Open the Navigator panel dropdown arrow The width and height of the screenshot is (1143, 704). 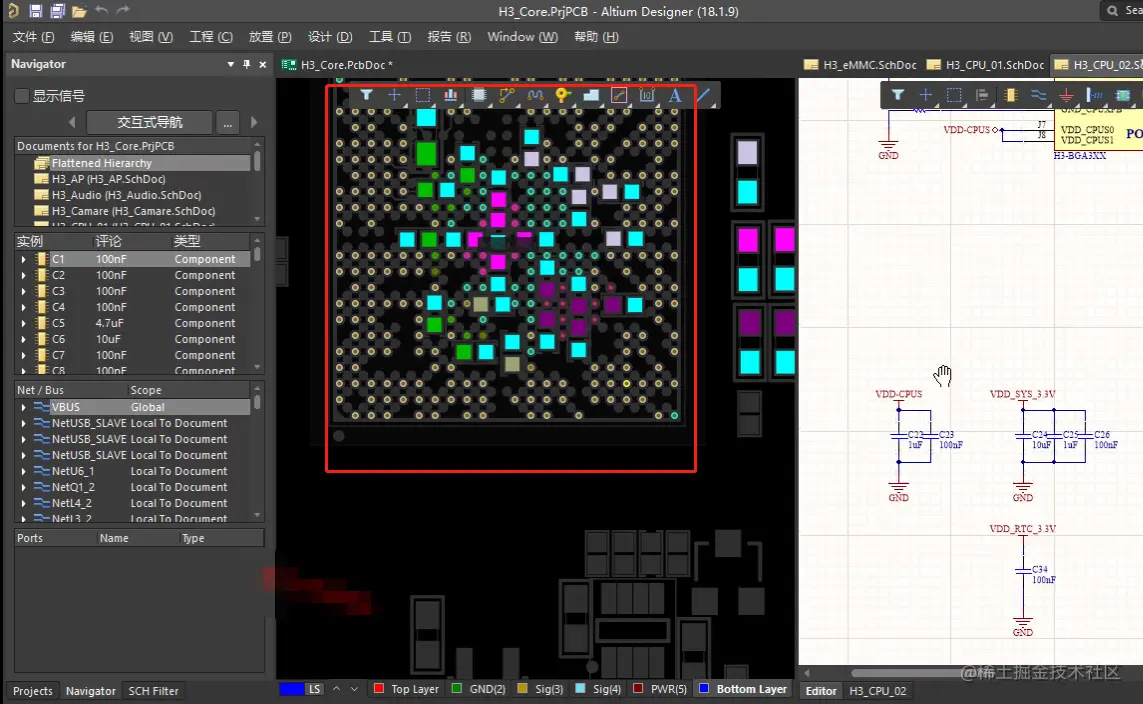tap(231, 64)
